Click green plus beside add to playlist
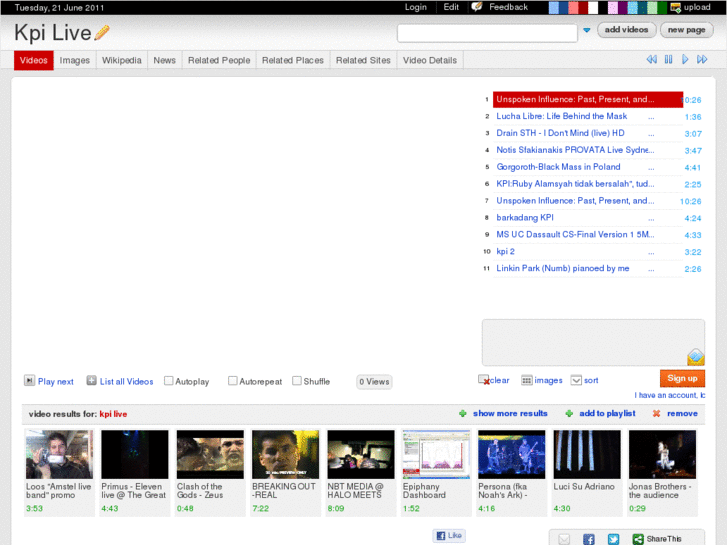This screenshot has height=545, width=727. (x=569, y=413)
